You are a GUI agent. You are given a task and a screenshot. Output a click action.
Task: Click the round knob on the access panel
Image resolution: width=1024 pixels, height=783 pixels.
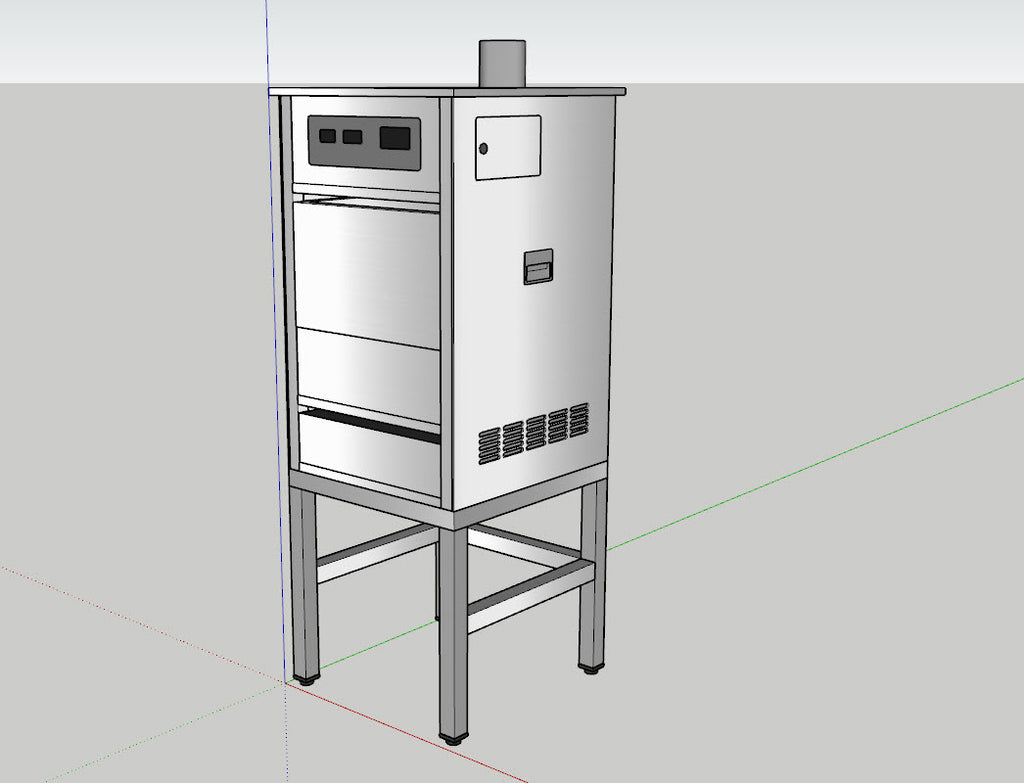pyautogui.click(x=483, y=148)
